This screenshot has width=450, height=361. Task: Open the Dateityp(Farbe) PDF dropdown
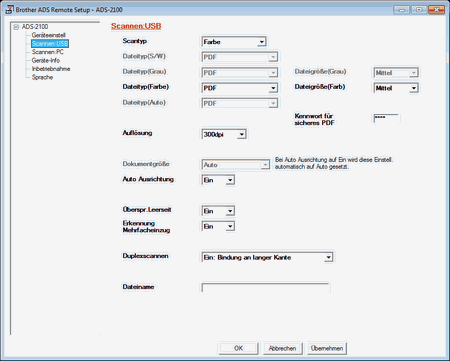coord(240,88)
